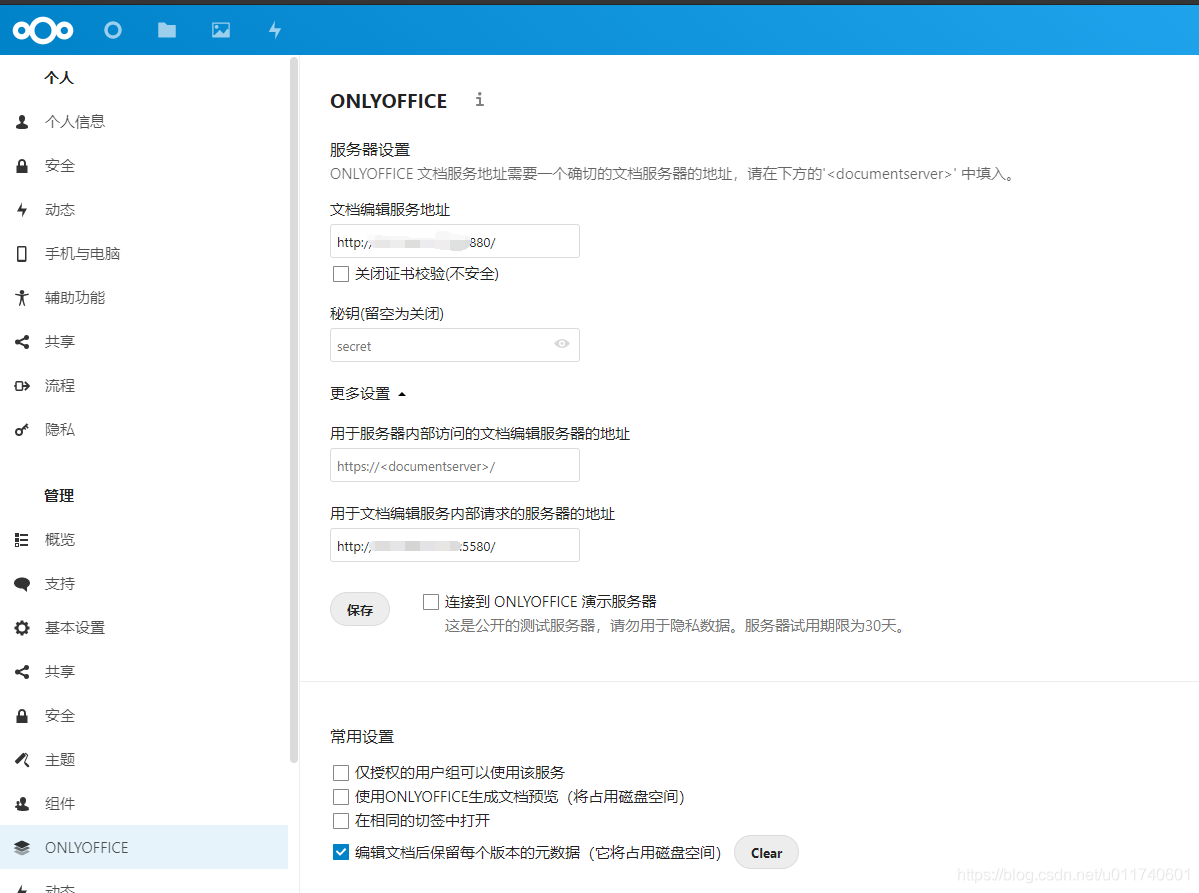The width and height of the screenshot is (1199, 893).
Task: Click the sidebar vertical scrollbar
Action: [294, 409]
